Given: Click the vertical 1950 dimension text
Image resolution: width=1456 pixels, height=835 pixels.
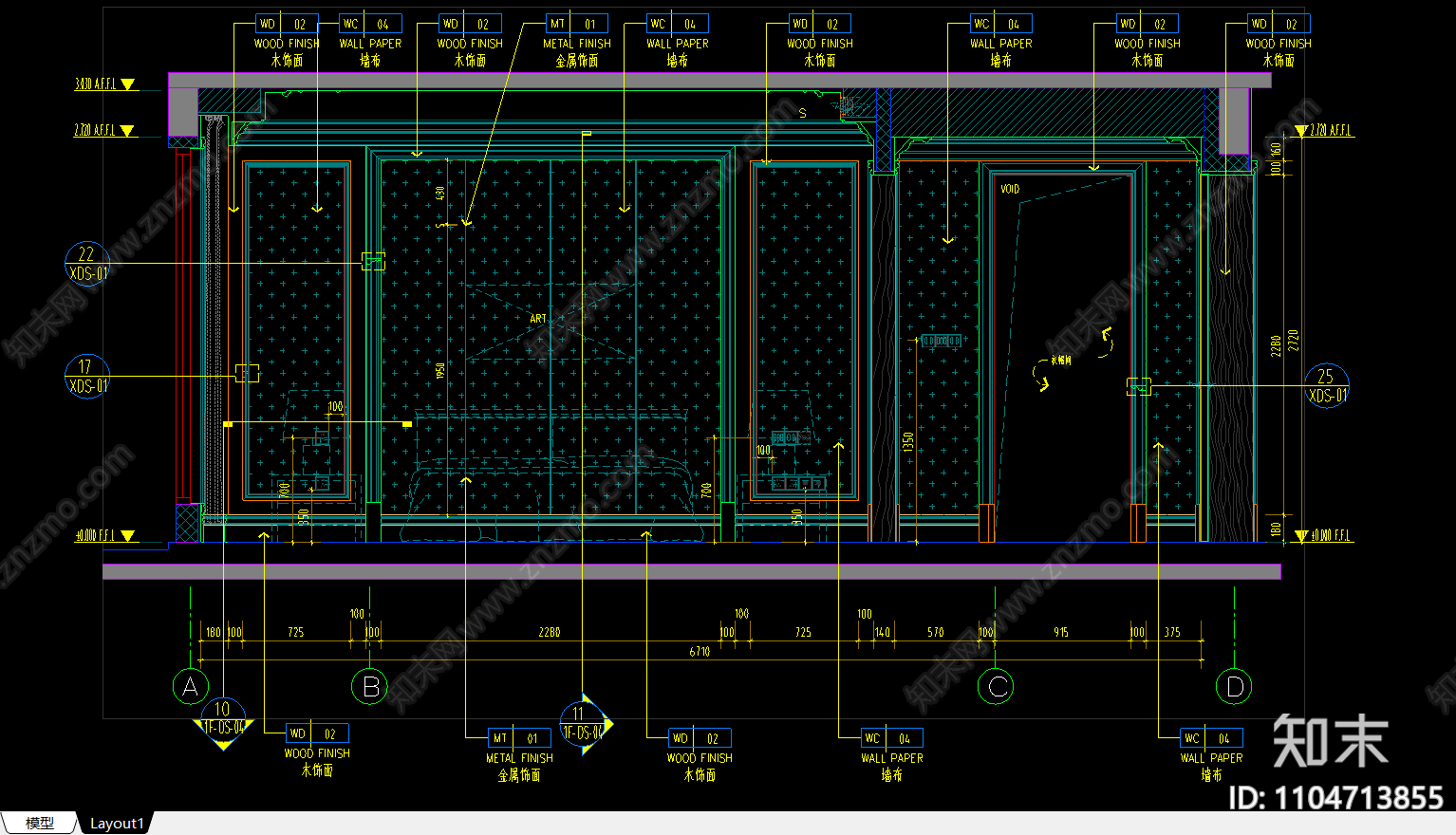Looking at the screenshot, I should point(440,370).
